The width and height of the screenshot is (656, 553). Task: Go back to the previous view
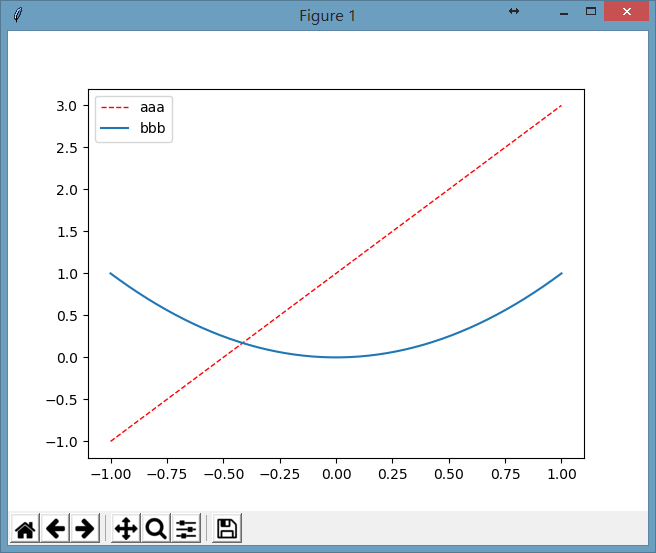55,528
